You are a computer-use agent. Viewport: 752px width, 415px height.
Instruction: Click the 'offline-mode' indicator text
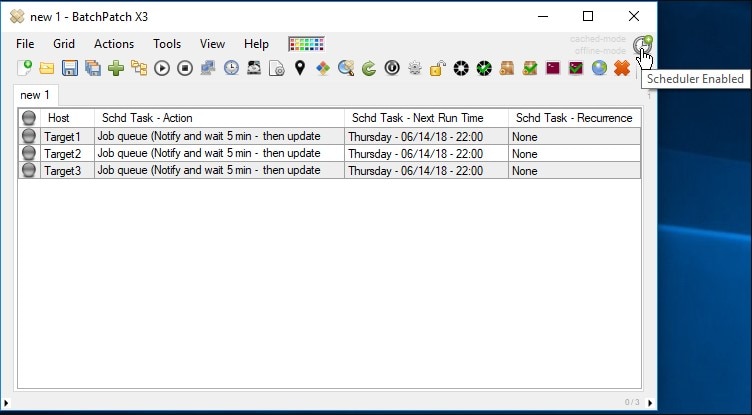tap(600, 50)
